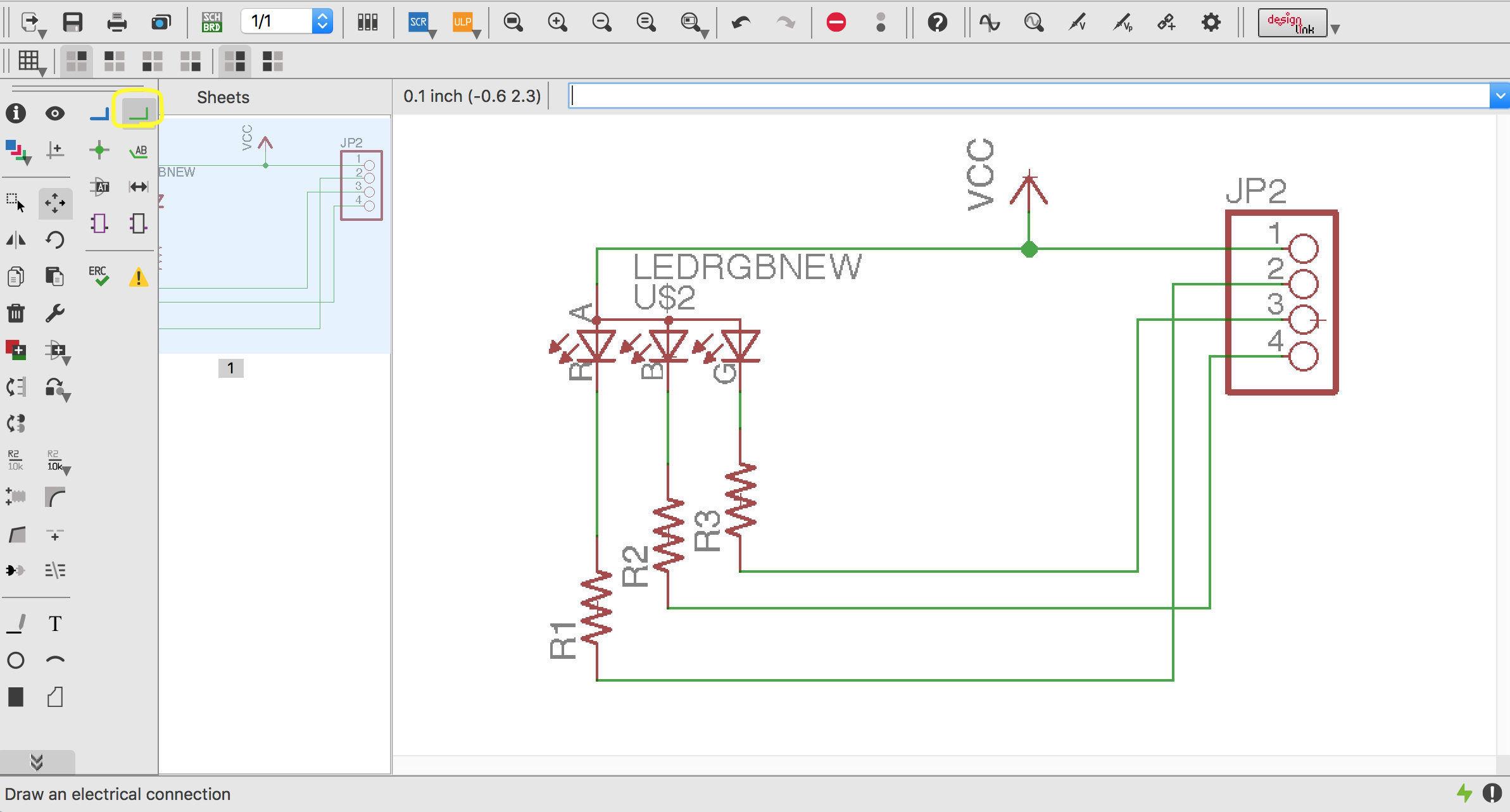Viewport: 1510px width, 812px height.
Task: Toggle the fourth panel layout icon
Action: [191, 61]
